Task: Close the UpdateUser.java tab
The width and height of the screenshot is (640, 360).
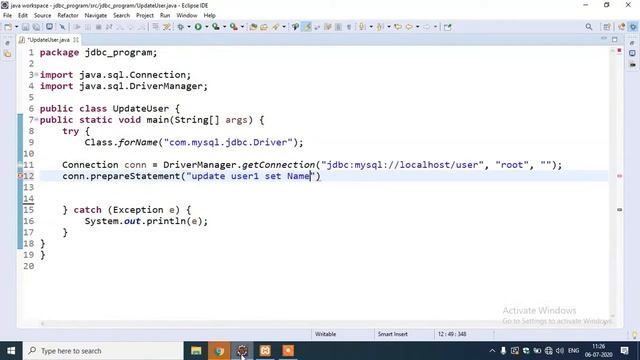Action: (x=76, y=40)
